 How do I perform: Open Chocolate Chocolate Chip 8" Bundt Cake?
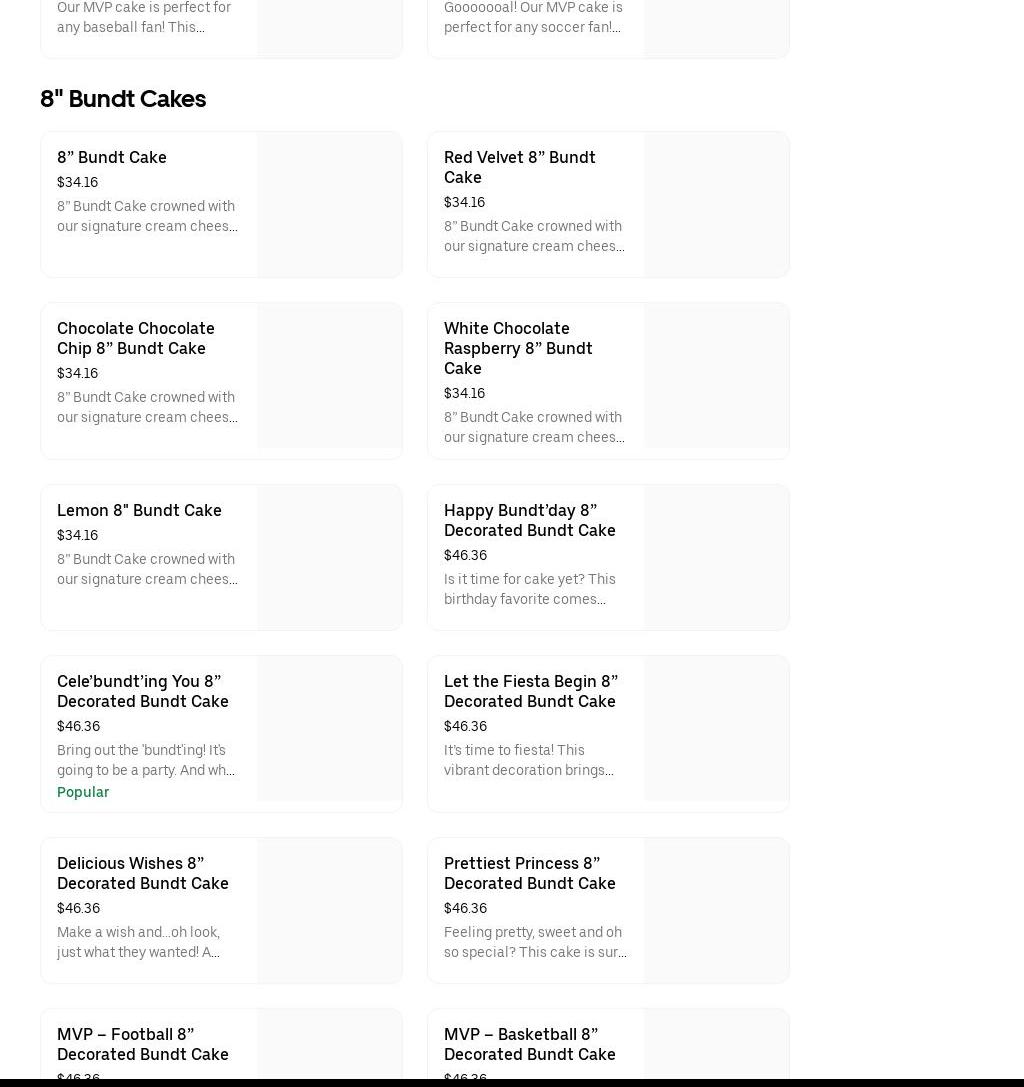pyautogui.click(x=135, y=338)
